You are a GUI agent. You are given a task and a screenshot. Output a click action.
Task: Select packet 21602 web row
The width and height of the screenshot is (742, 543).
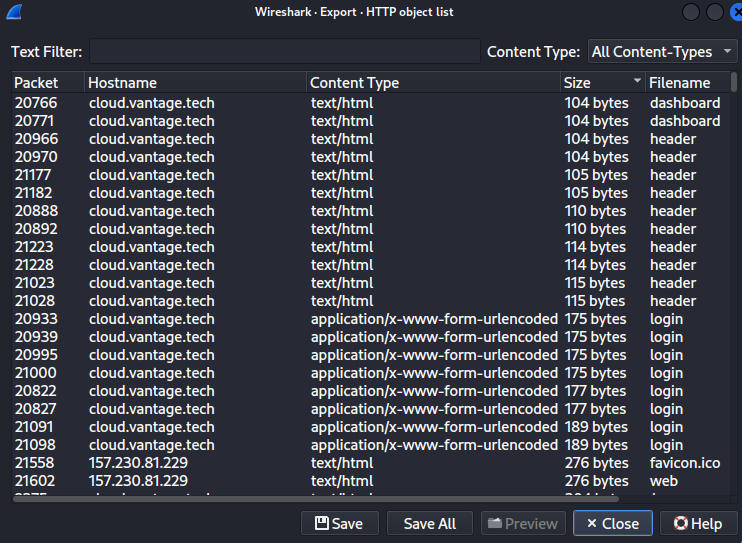(x=371, y=481)
